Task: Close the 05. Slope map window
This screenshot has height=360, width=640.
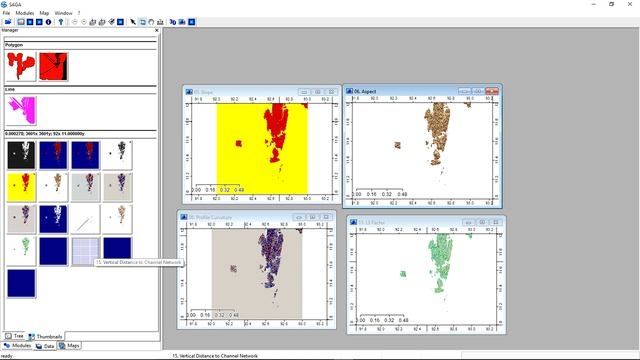Action: 331,92
